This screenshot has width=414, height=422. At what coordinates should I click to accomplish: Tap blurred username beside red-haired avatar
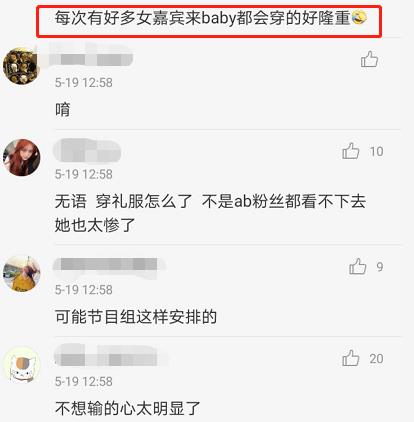87,151
